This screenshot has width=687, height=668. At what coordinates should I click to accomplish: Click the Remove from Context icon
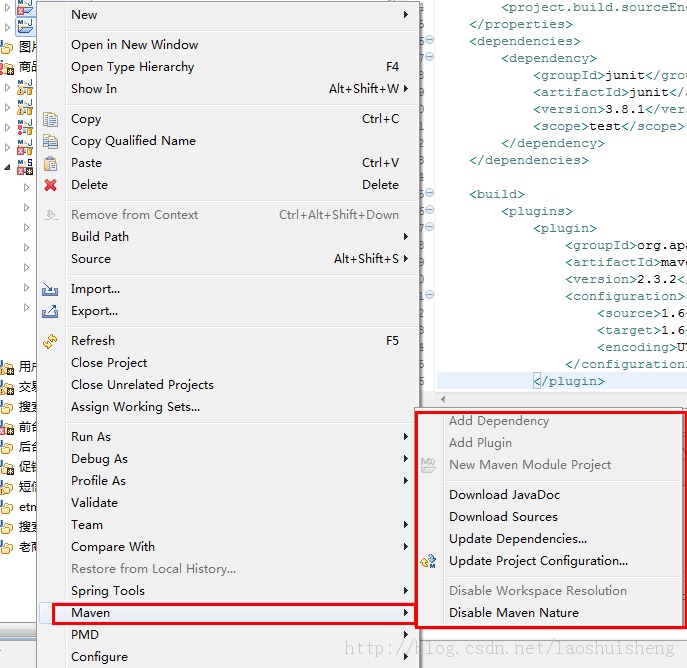[x=51, y=215]
